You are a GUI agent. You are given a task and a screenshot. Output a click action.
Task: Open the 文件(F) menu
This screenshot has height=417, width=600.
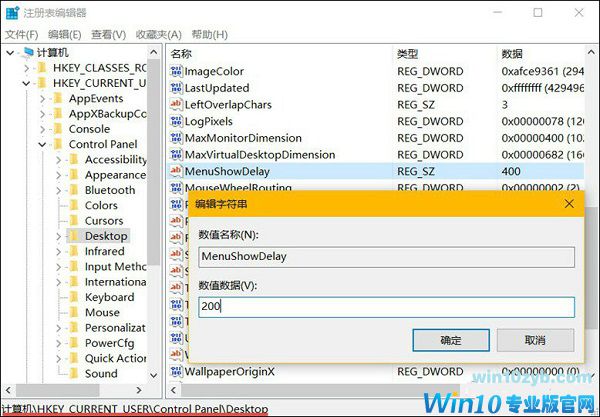pyautogui.click(x=21, y=34)
